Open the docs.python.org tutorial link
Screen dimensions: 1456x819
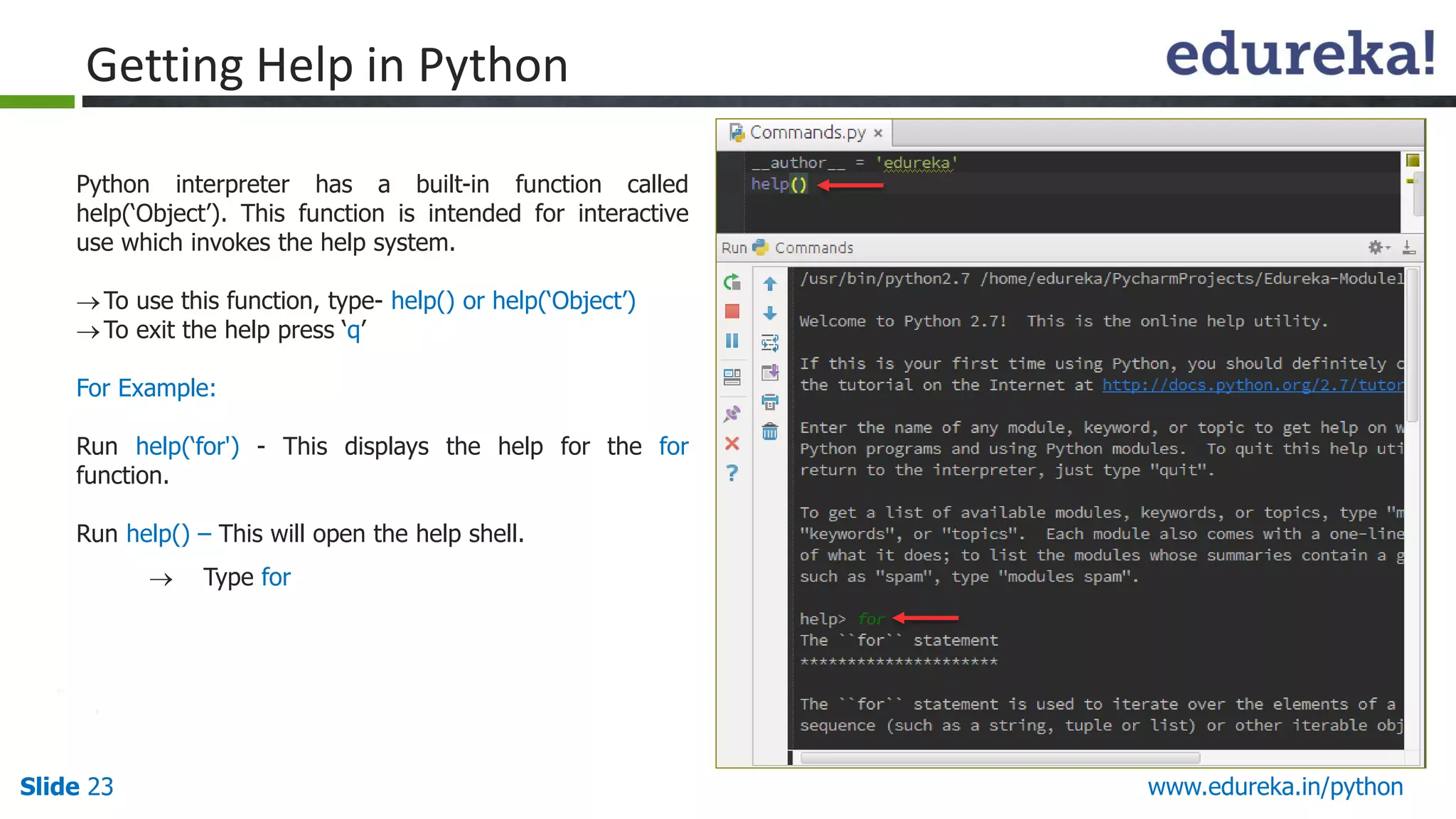pyautogui.click(x=1253, y=385)
